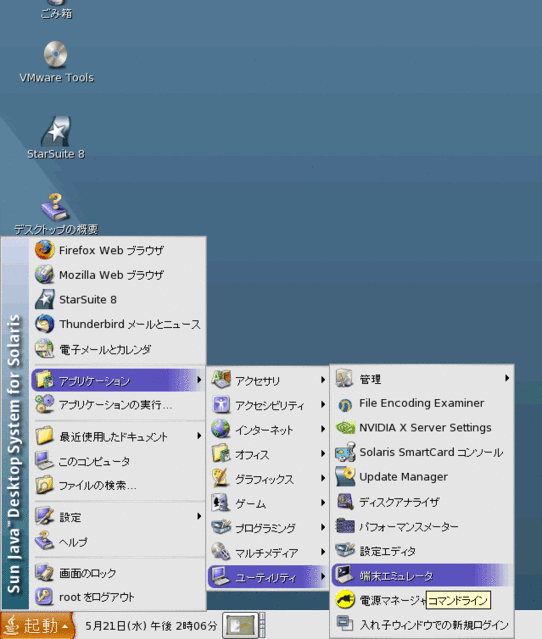
Task: Expand the アクセサリ submenu arrow
Action: click(x=323, y=380)
